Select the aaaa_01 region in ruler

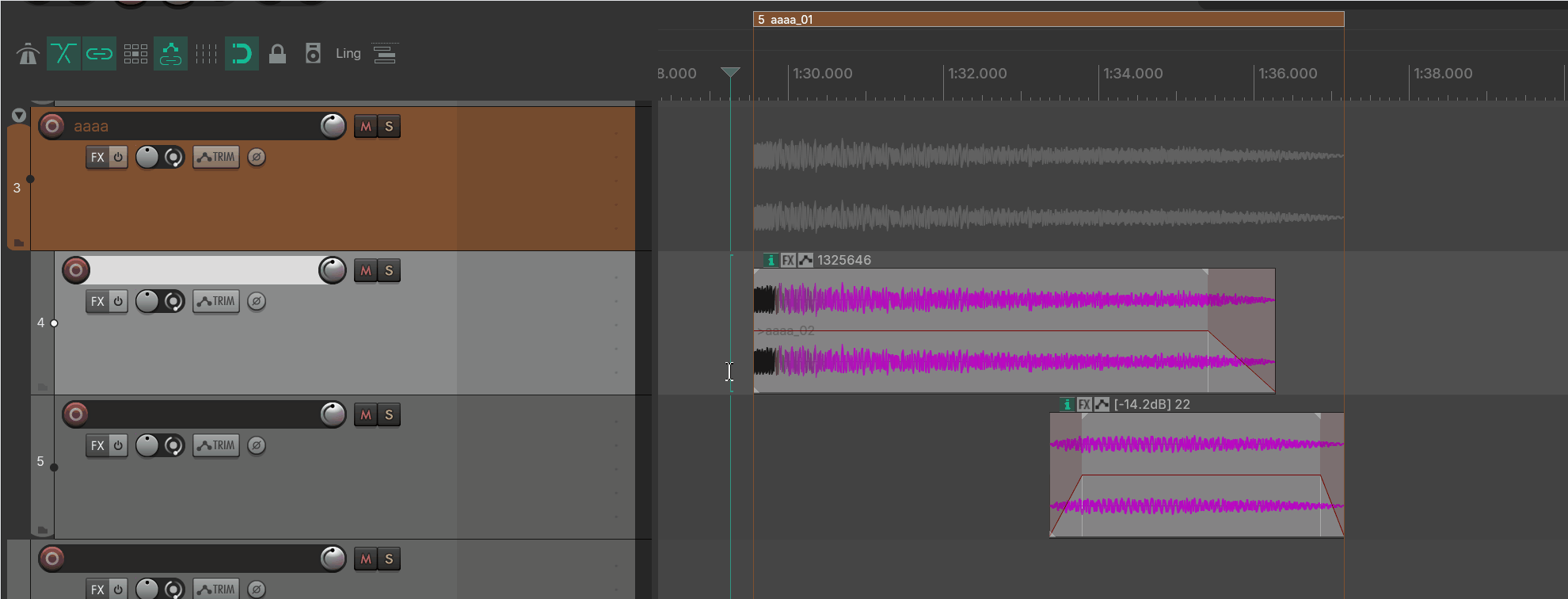pos(1049,19)
